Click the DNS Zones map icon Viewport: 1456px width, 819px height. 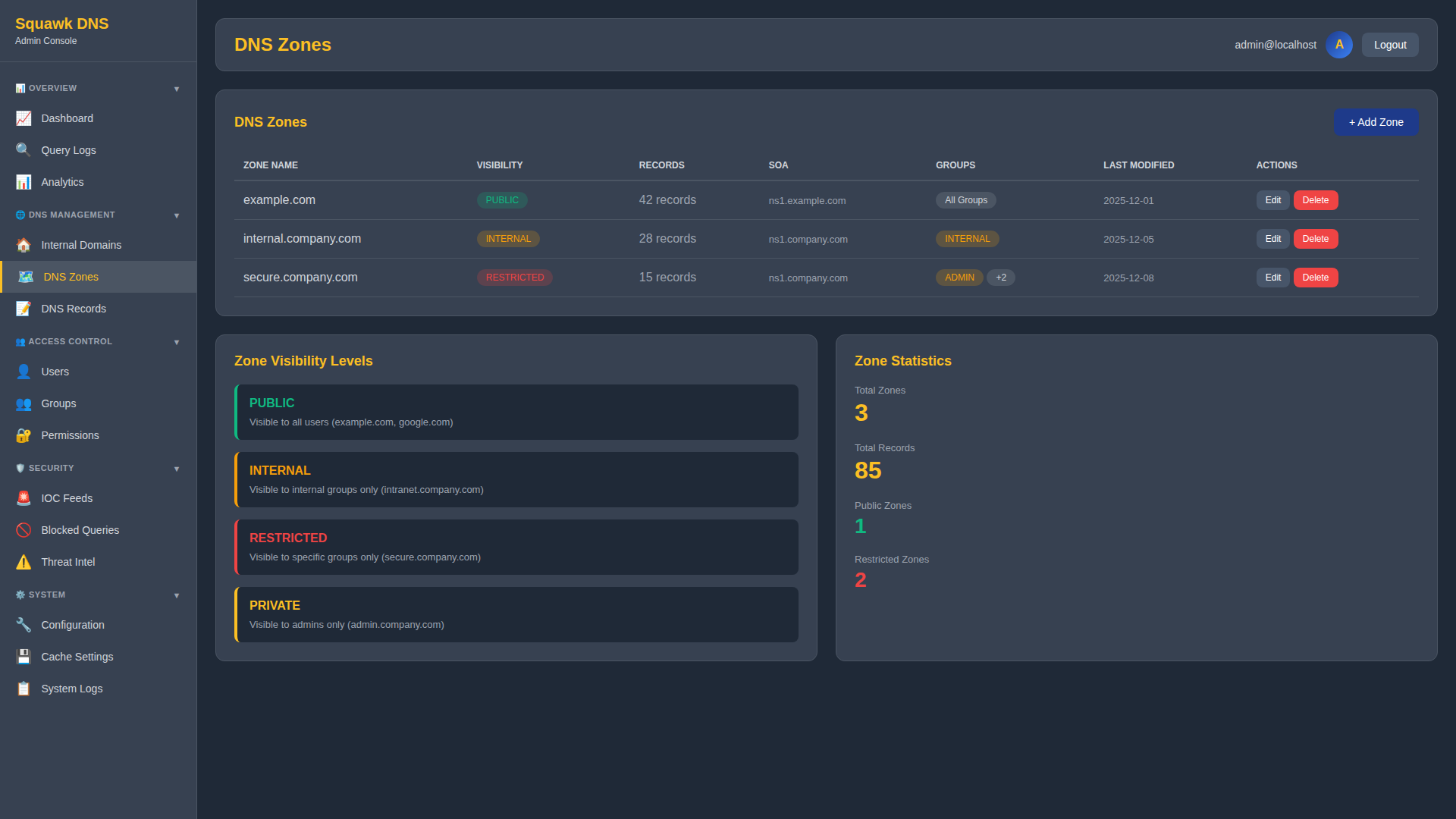(x=26, y=277)
